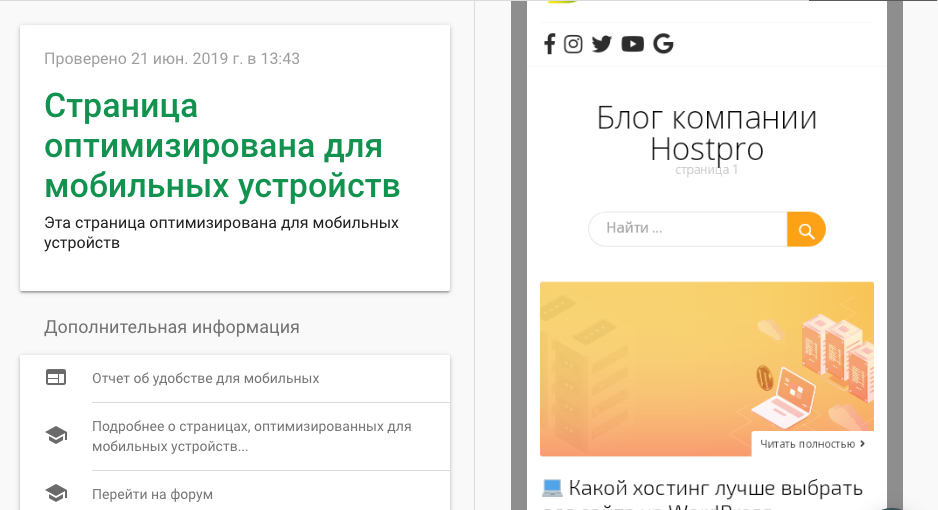
Task: Open the Twitter bird icon
Action: (x=602, y=44)
